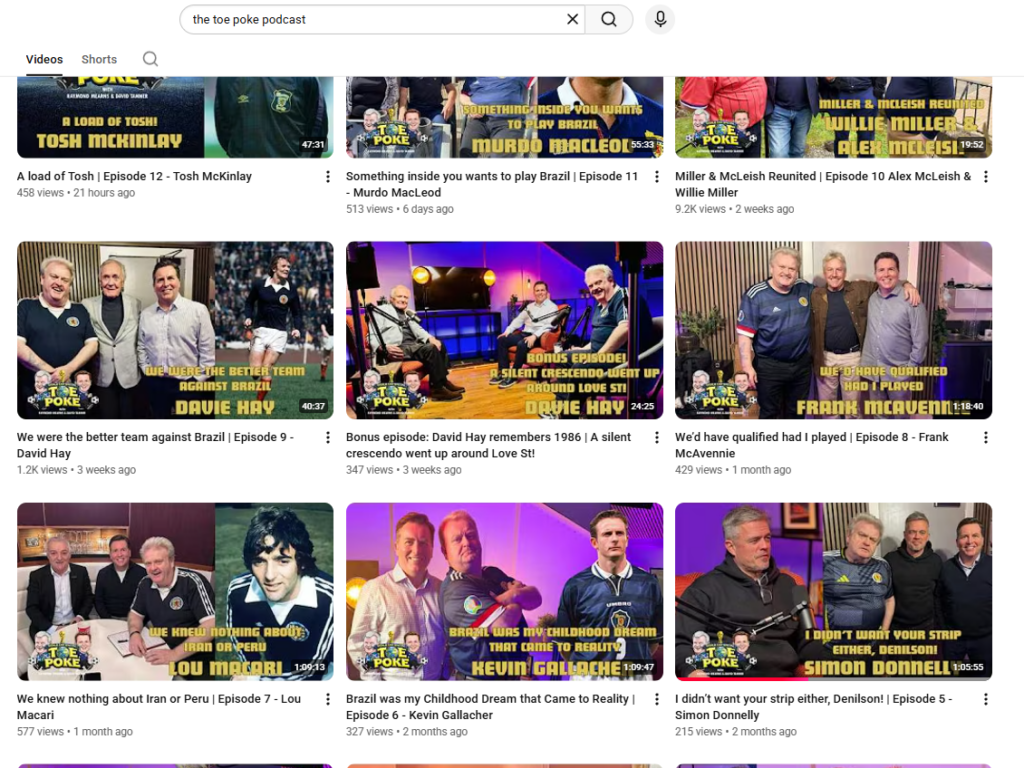Click '429 views • 1 month ago' text
Viewport: 1024px width, 768px height.
(733, 470)
